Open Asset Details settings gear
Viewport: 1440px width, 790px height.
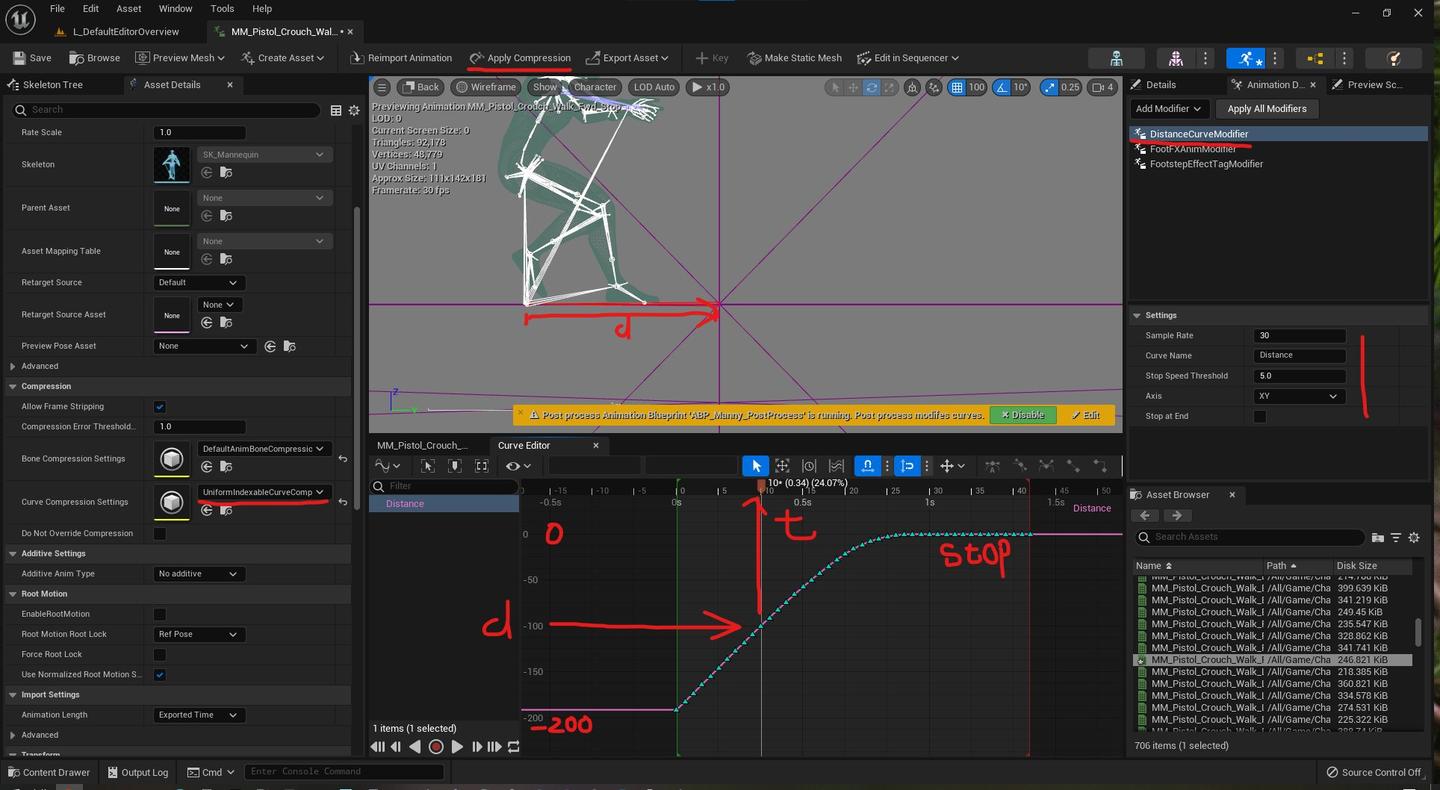[x=353, y=110]
